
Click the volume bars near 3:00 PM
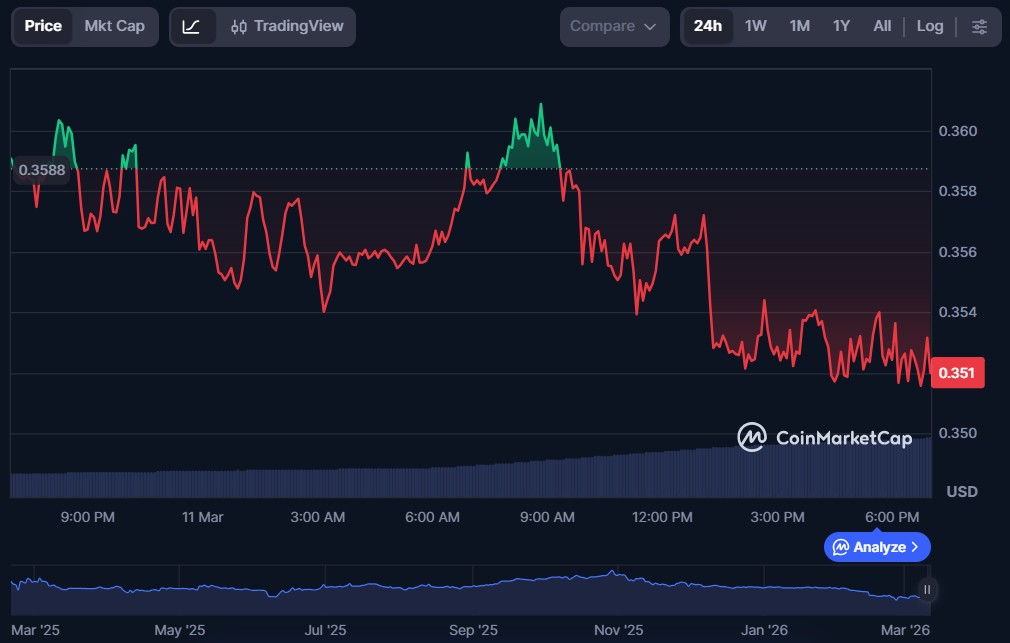pyautogui.click(x=777, y=473)
